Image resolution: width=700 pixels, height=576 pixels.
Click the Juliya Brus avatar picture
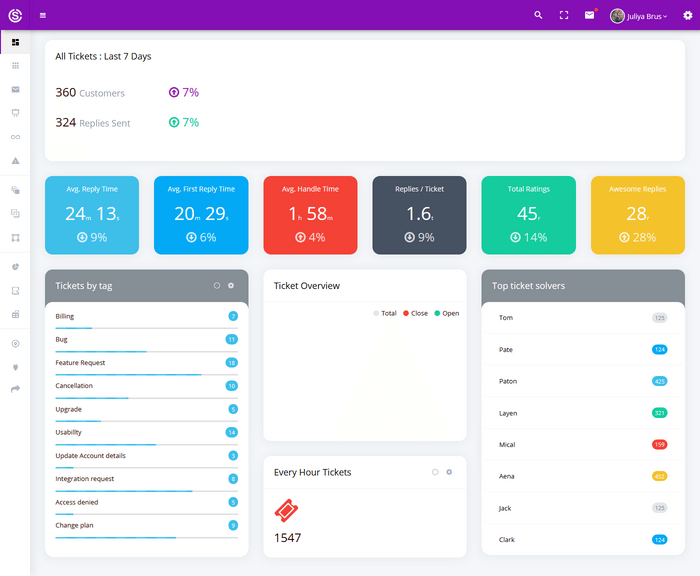click(x=617, y=16)
